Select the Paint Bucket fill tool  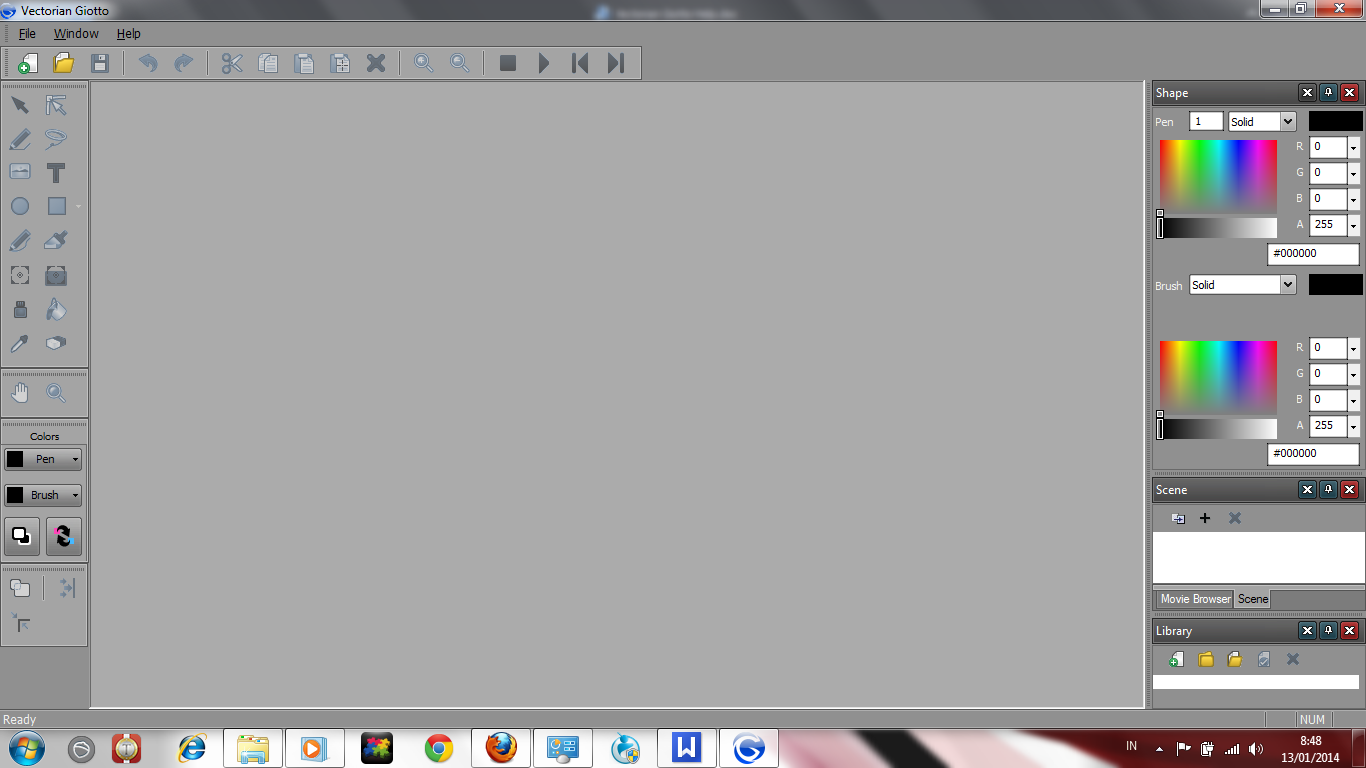point(56,309)
